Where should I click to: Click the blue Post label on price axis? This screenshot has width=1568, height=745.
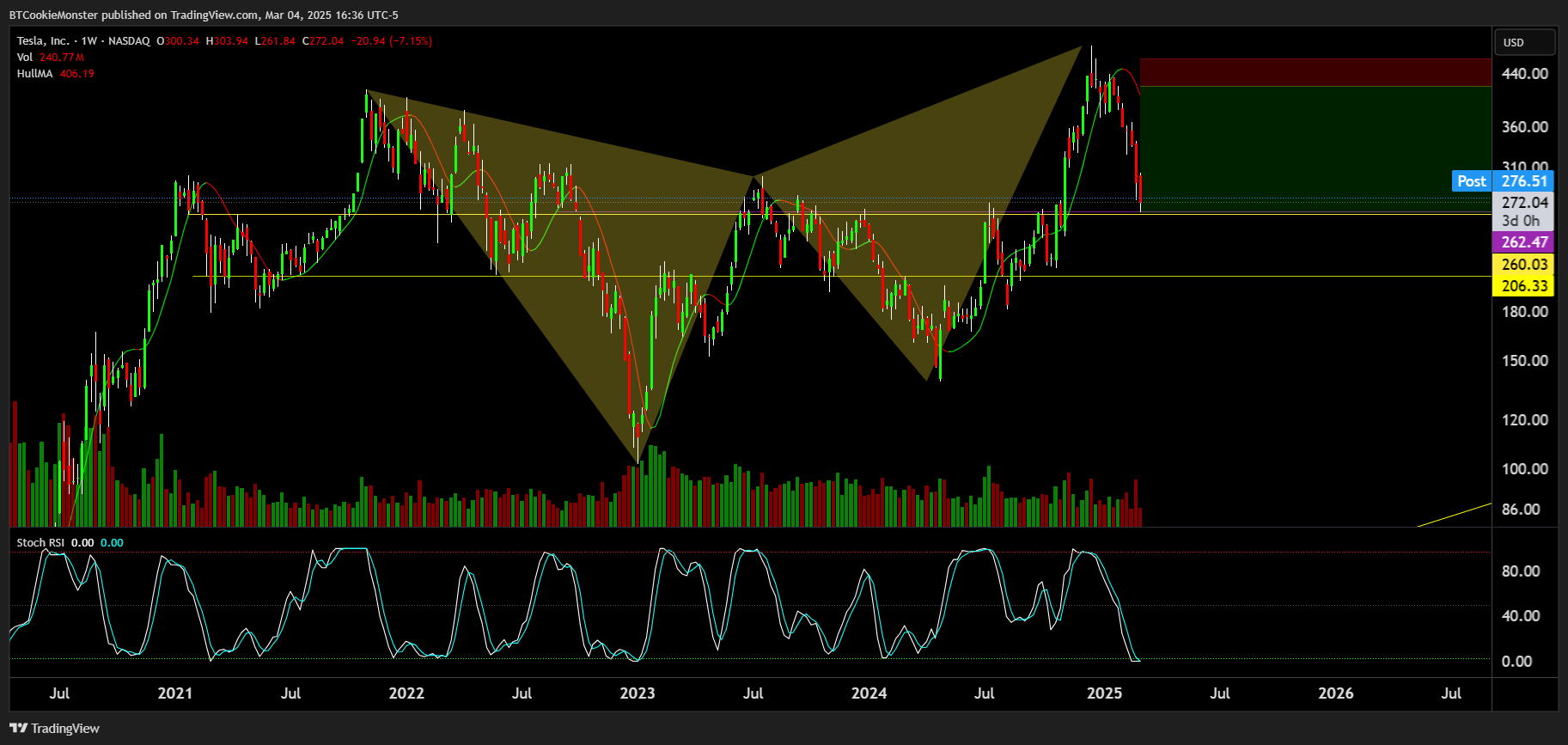click(1471, 181)
